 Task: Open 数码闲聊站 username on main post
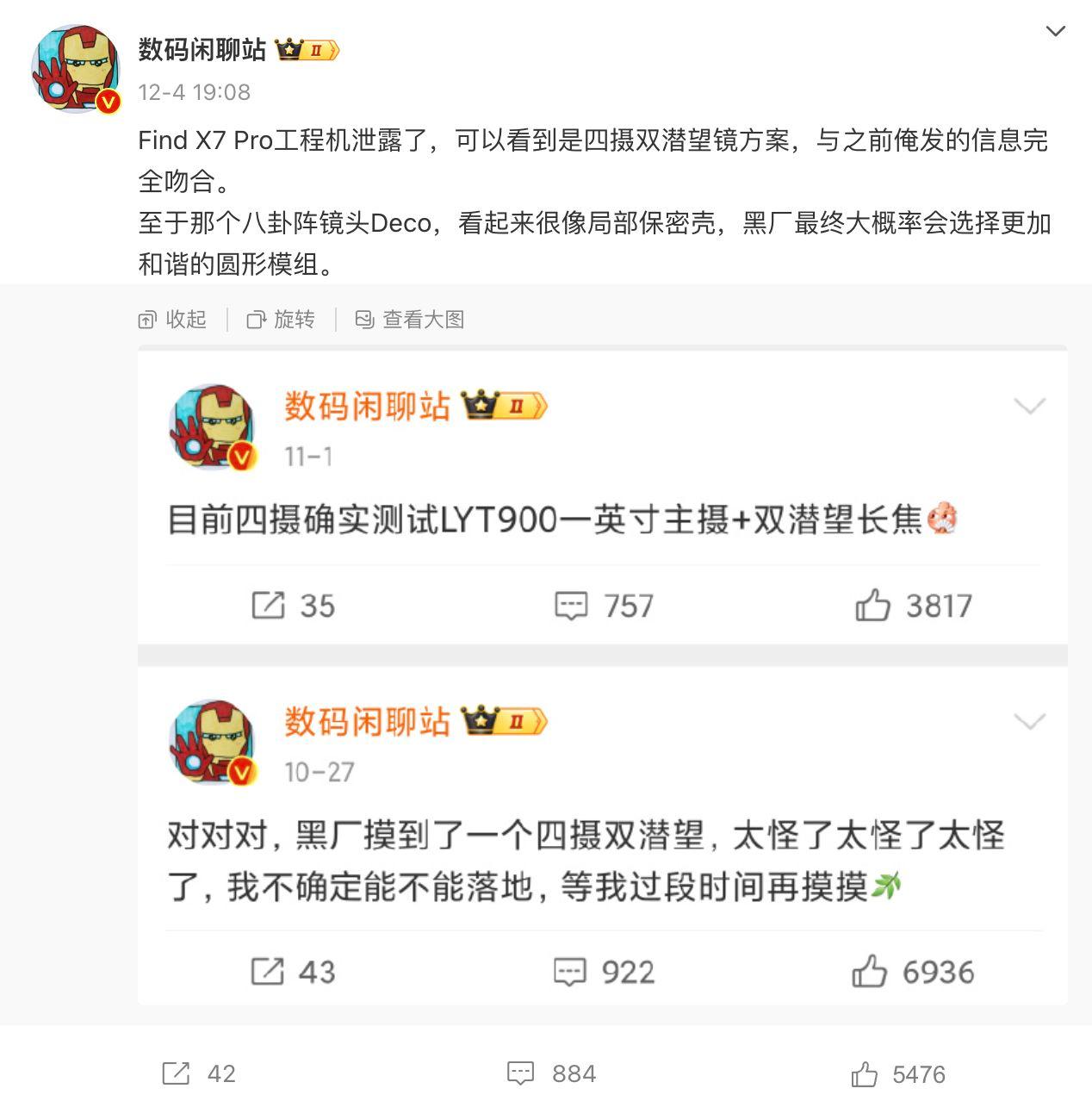[x=202, y=50]
